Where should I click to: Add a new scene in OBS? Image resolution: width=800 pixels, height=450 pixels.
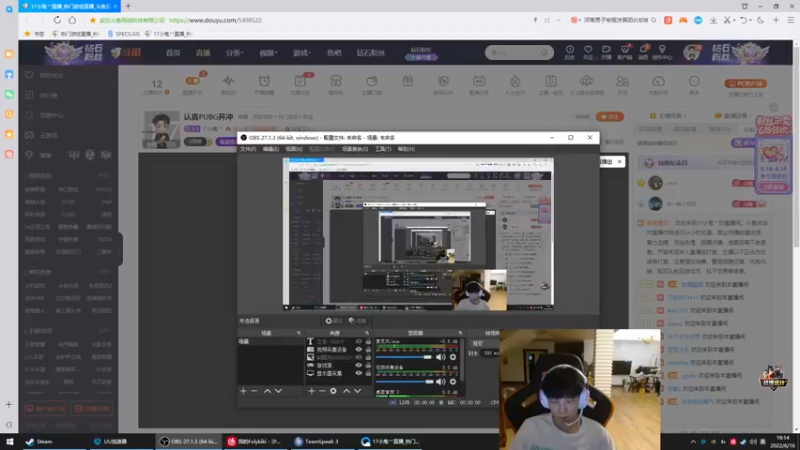(243, 391)
